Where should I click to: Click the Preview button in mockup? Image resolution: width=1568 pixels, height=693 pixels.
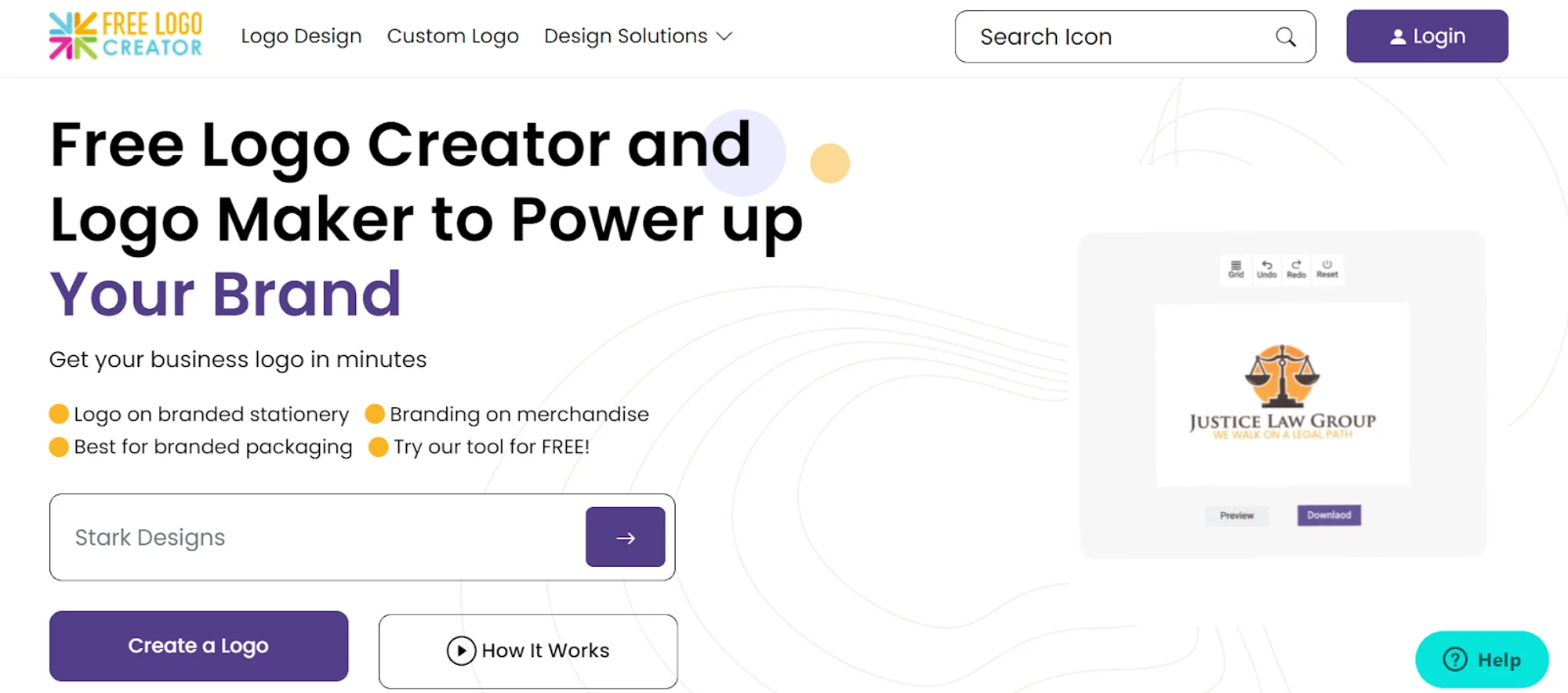pos(1236,515)
